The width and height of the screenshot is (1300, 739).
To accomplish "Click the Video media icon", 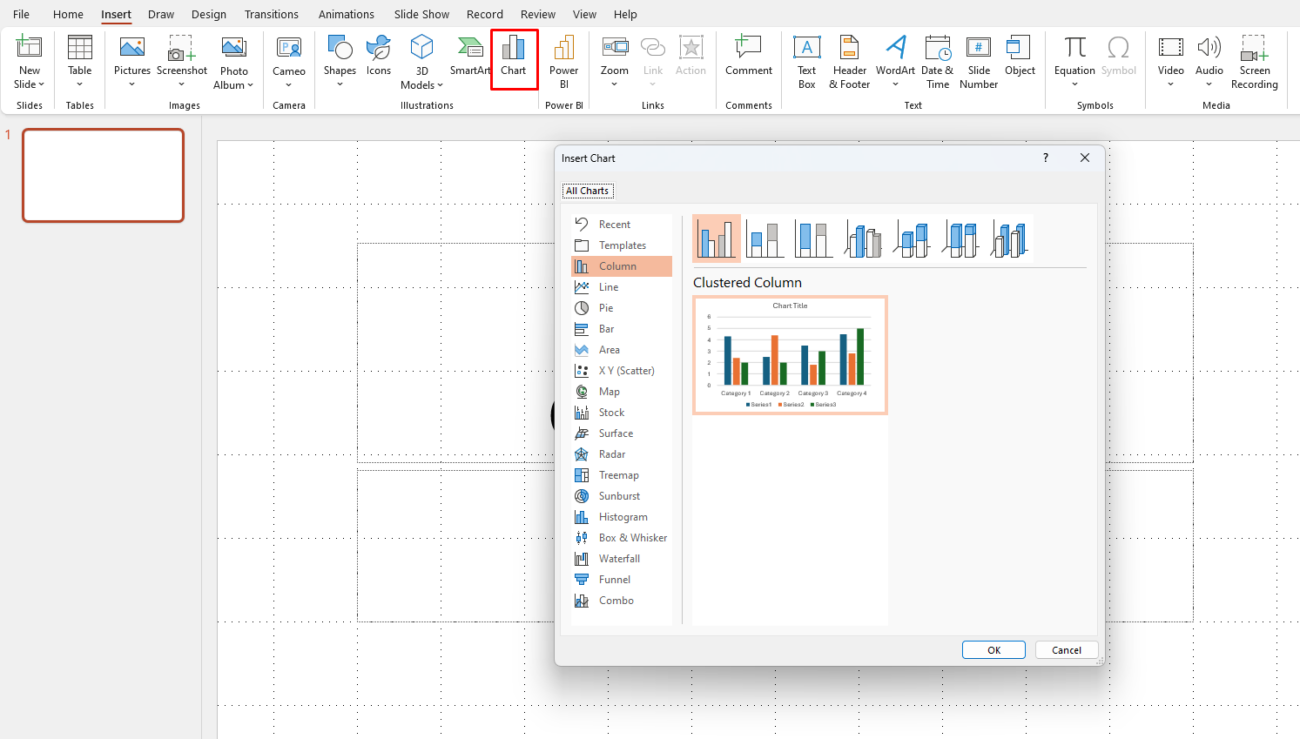I will click(x=1171, y=47).
